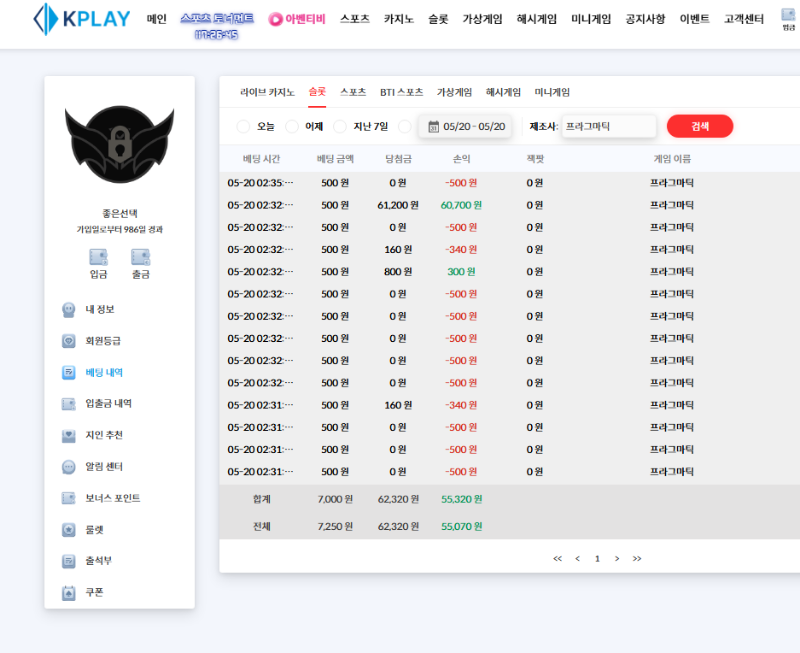Click the 내 정보 sidebar icon
This screenshot has height=653, width=800.
[x=68, y=310]
